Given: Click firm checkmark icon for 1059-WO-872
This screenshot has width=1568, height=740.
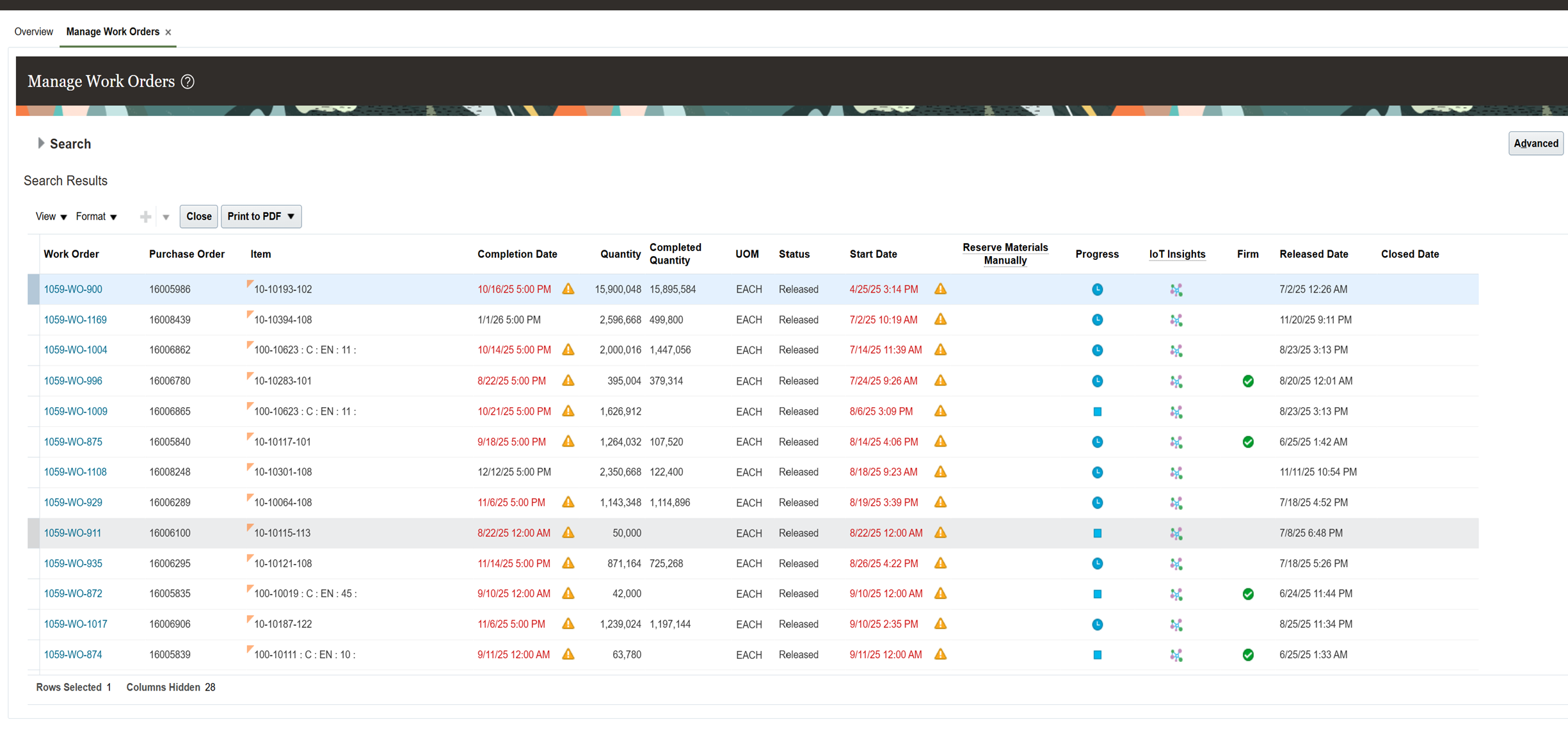Looking at the screenshot, I should click(x=1248, y=594).
